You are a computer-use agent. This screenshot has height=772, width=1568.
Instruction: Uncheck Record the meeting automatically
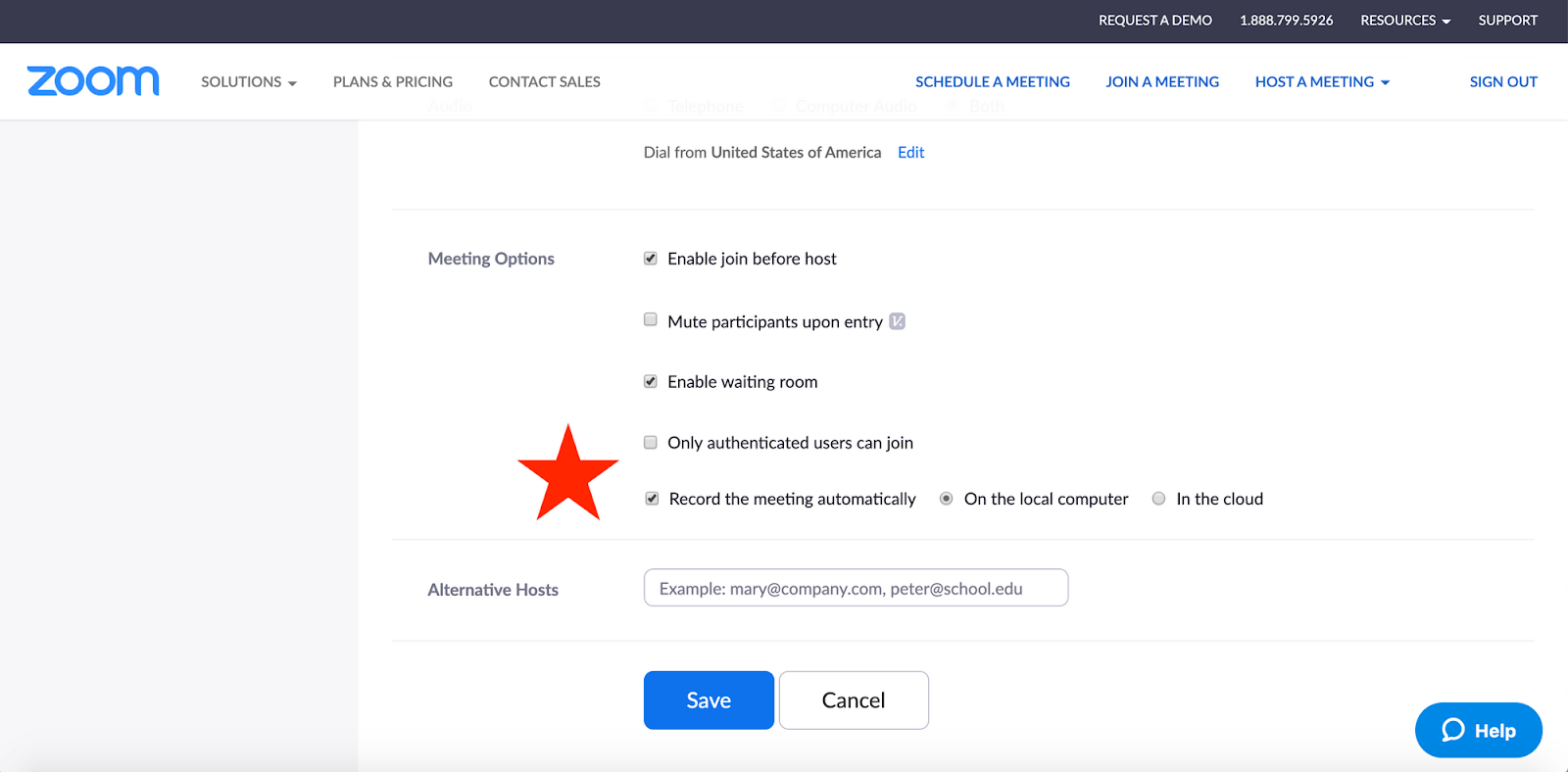[x=652, y=499]
